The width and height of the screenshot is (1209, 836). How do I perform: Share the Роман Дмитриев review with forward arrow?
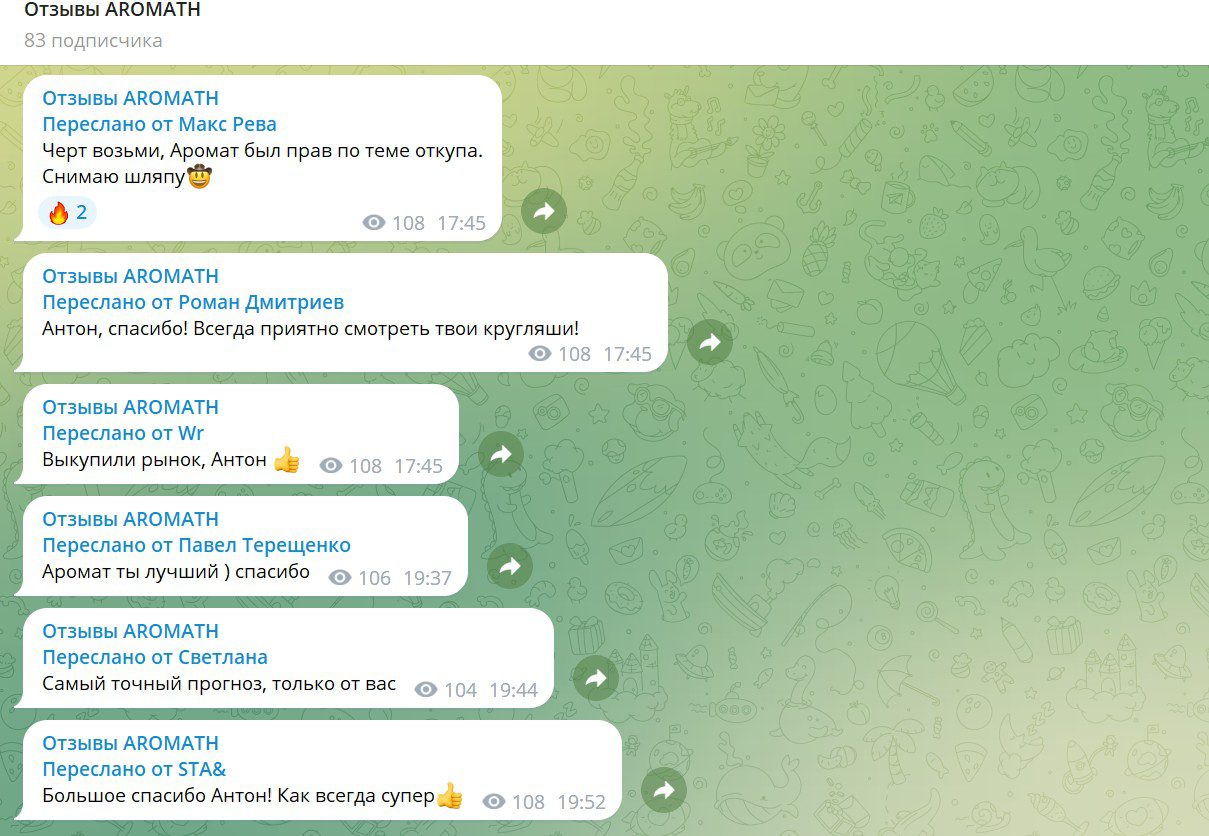[x=710, y=342]
